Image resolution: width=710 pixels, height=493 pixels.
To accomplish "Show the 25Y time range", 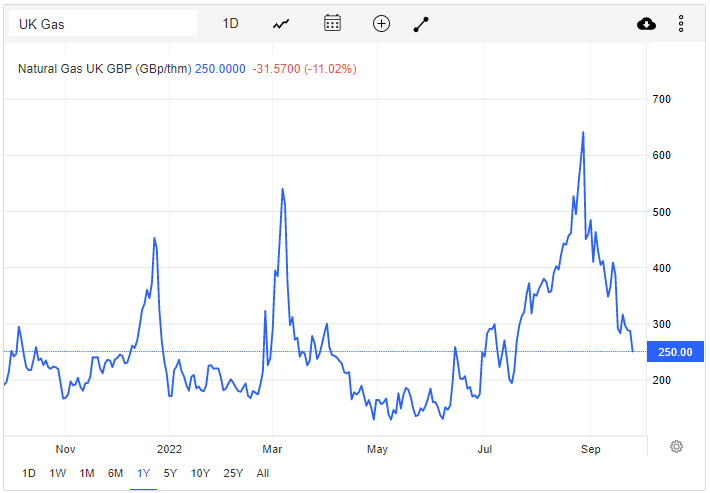I will (233, 473).
